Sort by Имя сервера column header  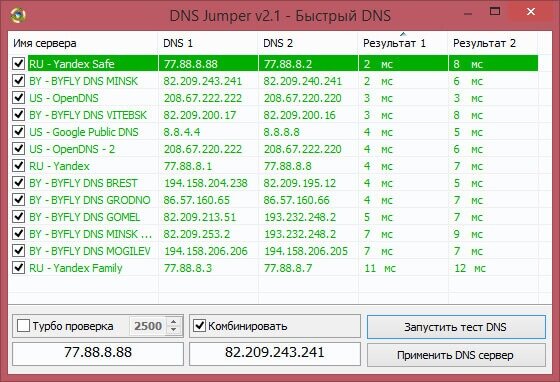83,43
